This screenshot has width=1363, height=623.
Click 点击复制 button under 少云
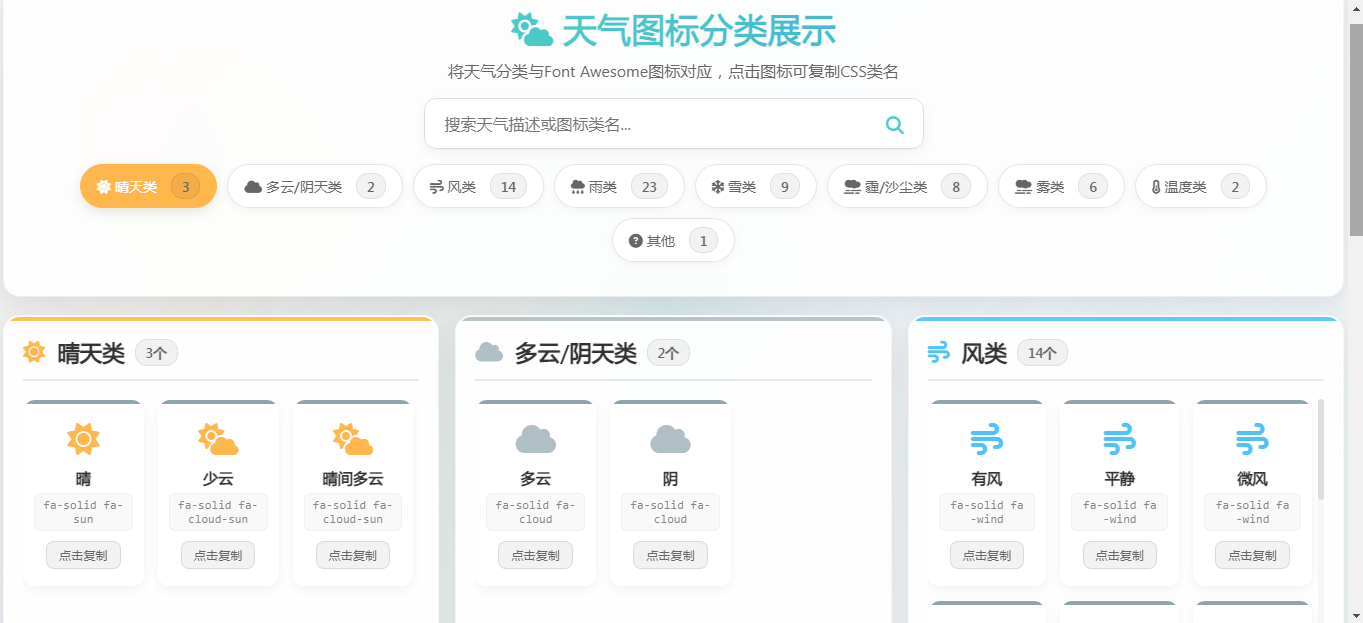pyautogui.click(x=218, y=555)
